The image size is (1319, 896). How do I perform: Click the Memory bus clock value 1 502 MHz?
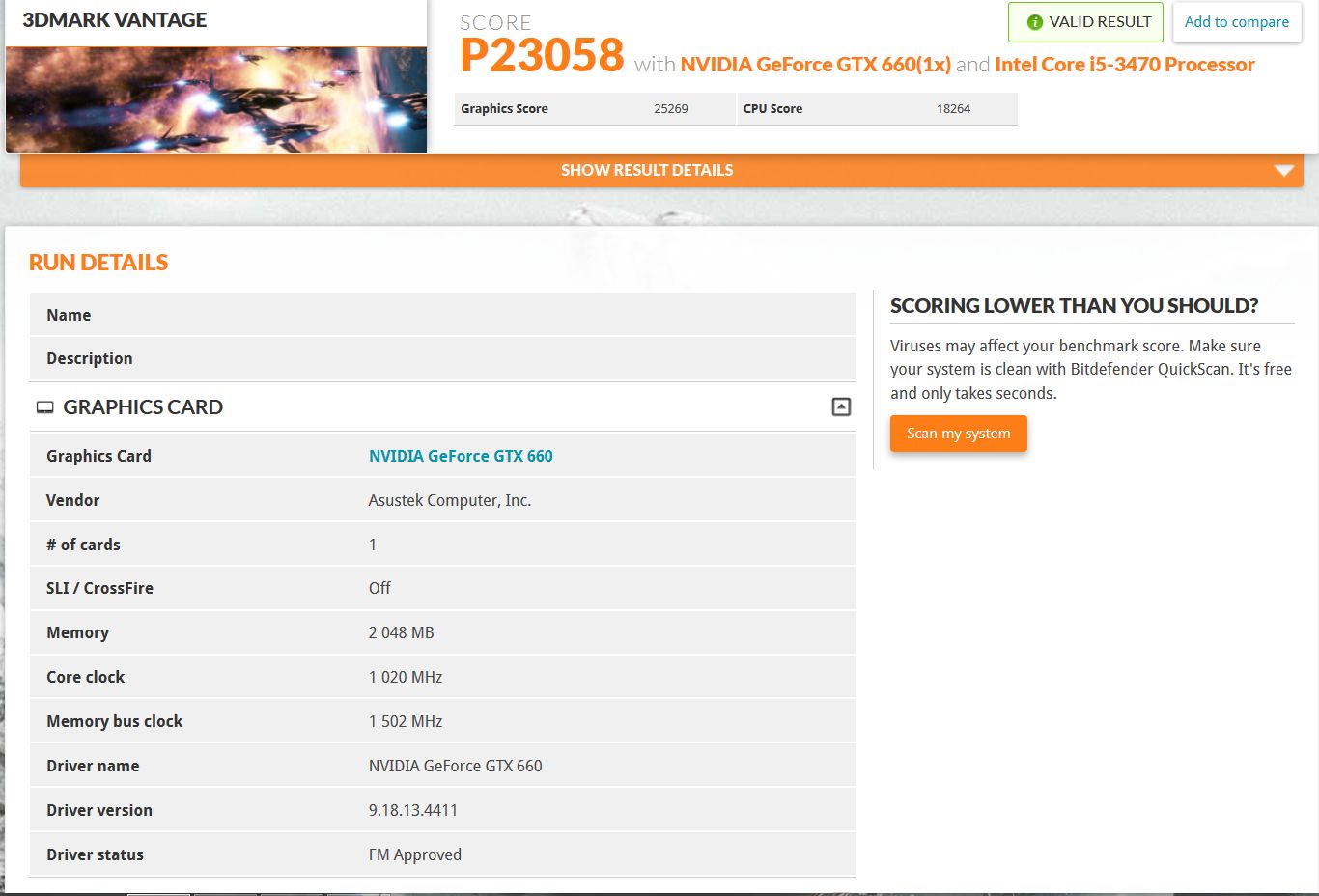pos(406,721)
